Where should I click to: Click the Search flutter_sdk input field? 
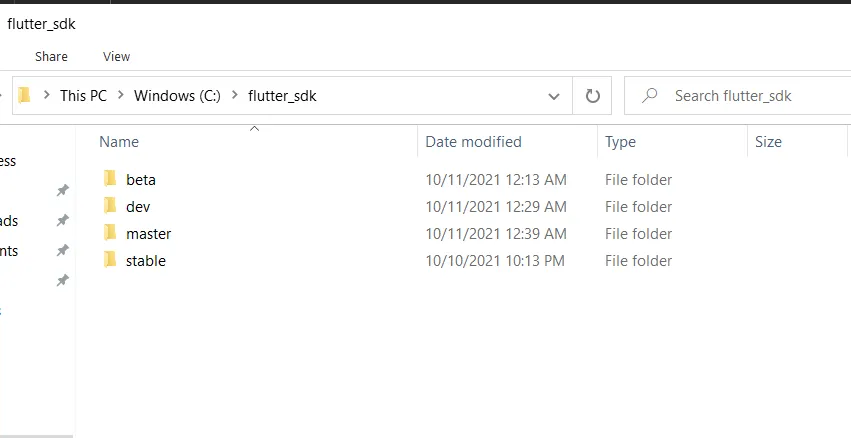(x=750, y=96)
